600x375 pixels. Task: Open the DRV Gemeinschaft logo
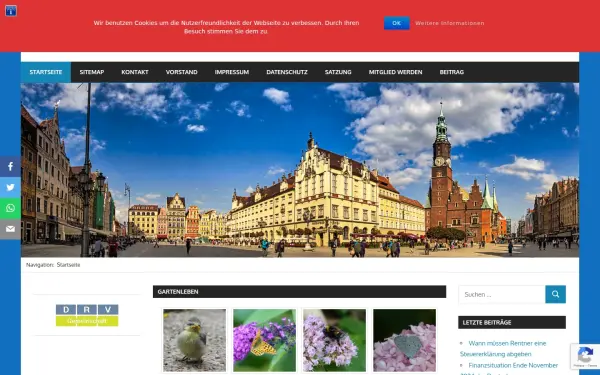point(87,315)
